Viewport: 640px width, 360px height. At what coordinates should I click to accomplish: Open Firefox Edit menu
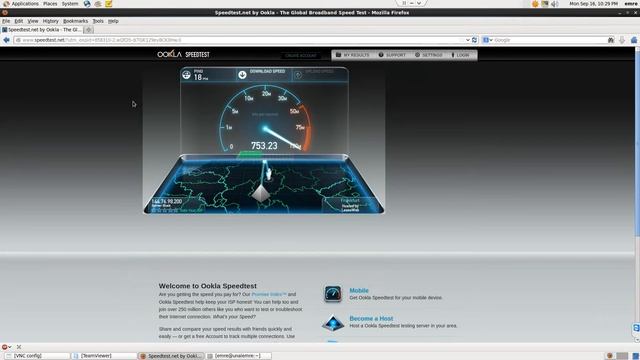19,21
